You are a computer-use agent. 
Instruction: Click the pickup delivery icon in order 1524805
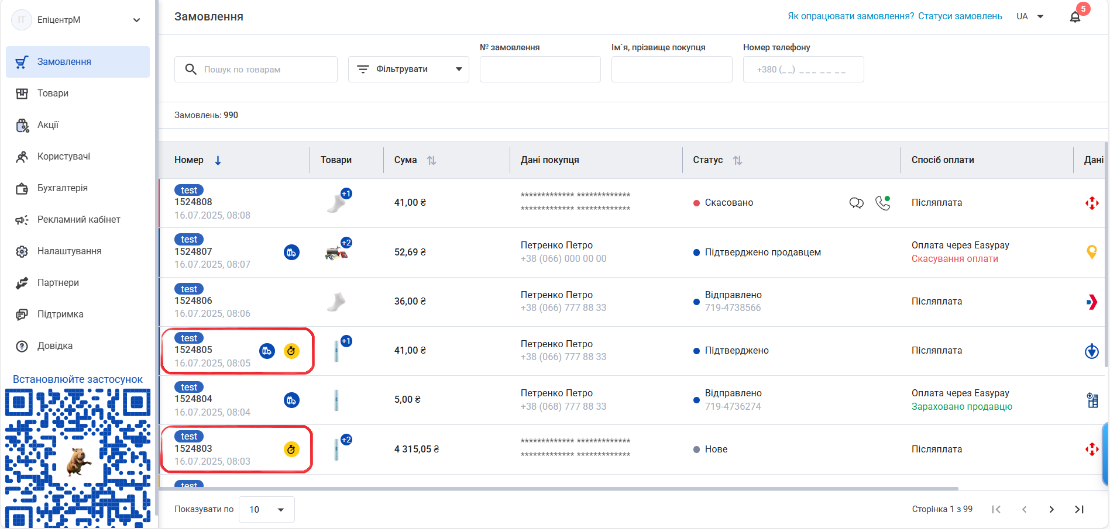pyautogui.click(x=1092, y=351)
